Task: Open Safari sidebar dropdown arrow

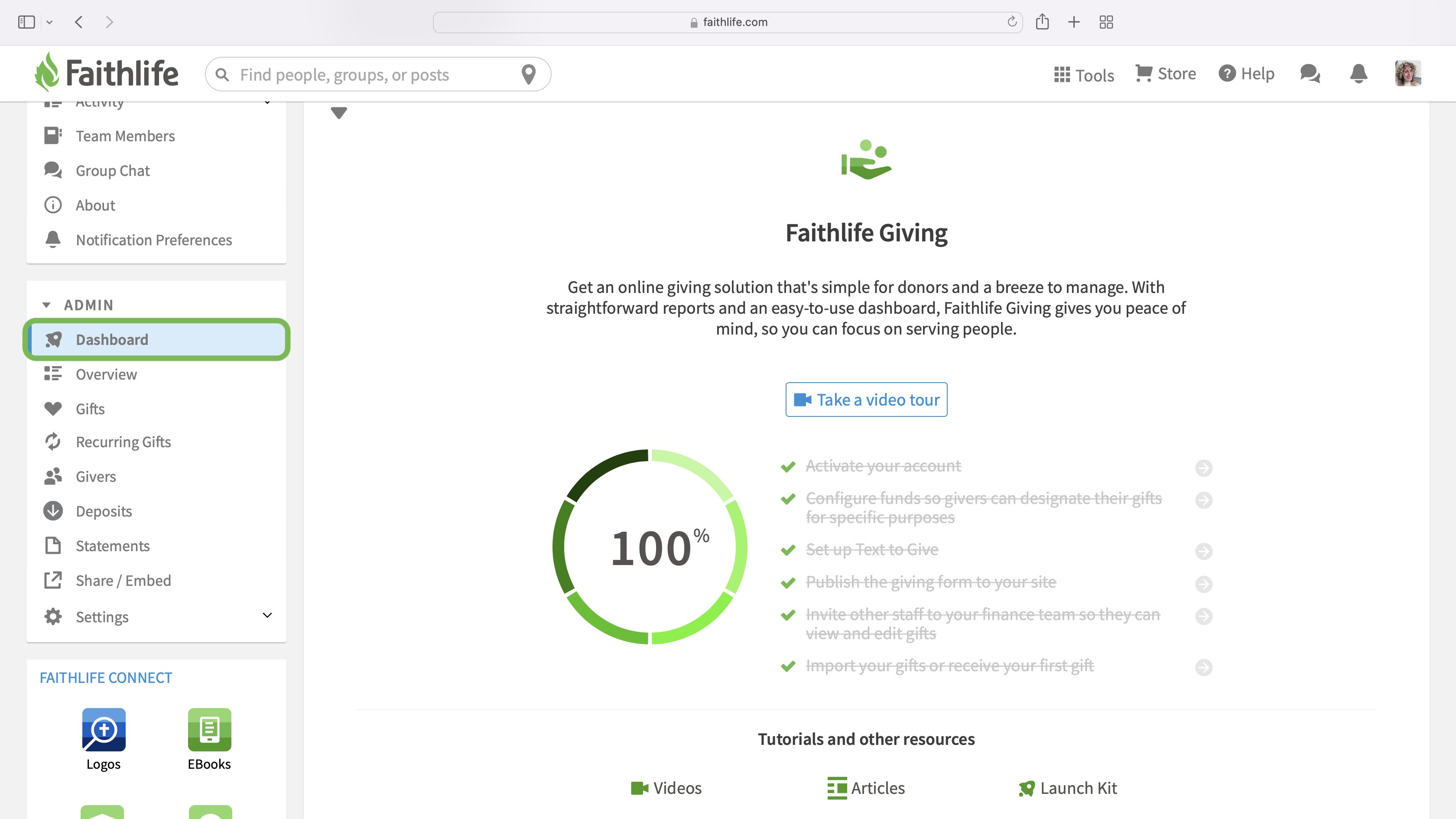Action: pyautogui.click(x=50, y=23)
